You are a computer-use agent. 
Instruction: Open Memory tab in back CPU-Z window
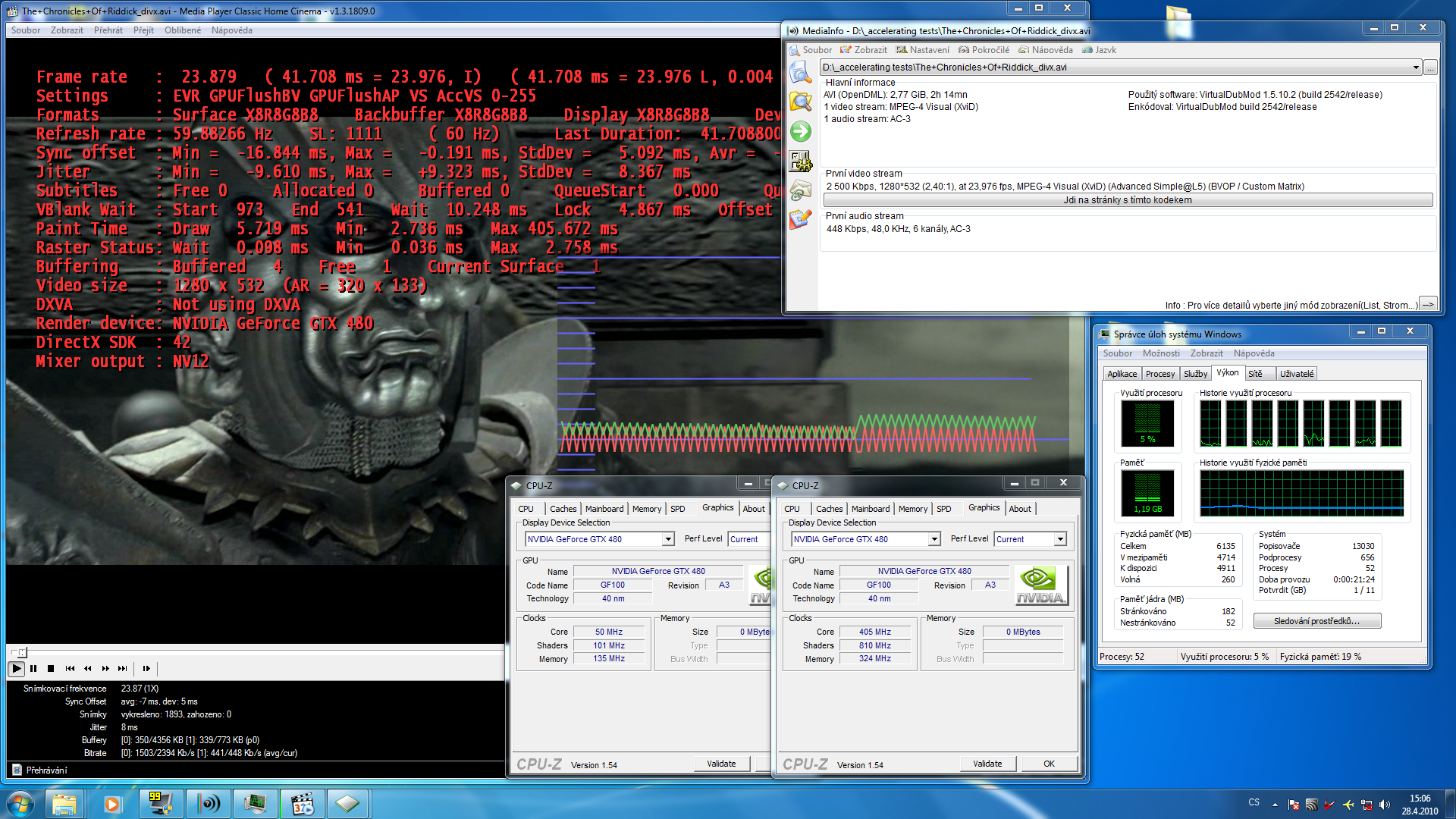pos(647,509)
